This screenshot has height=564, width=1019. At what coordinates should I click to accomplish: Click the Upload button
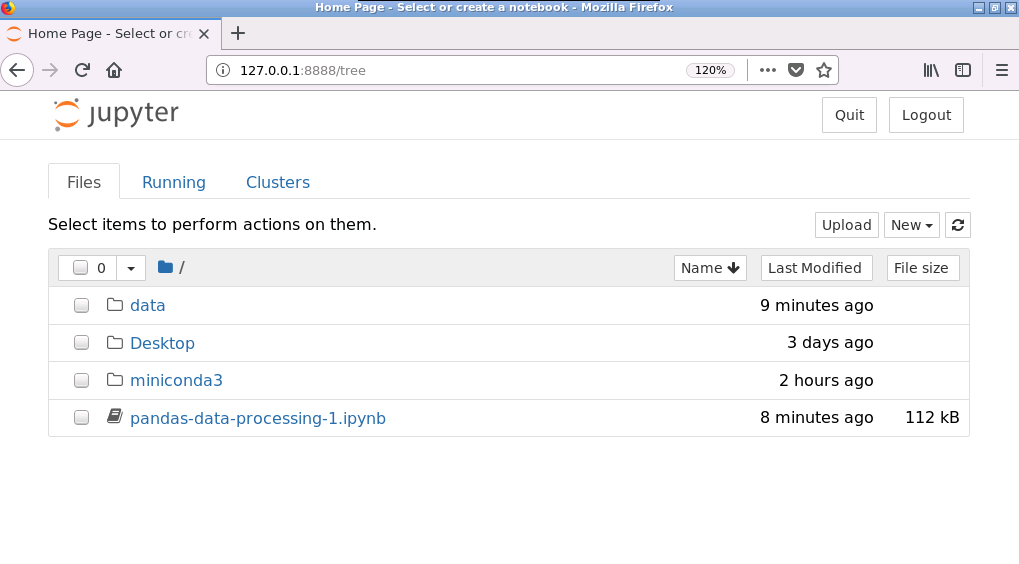click(846, 225)
